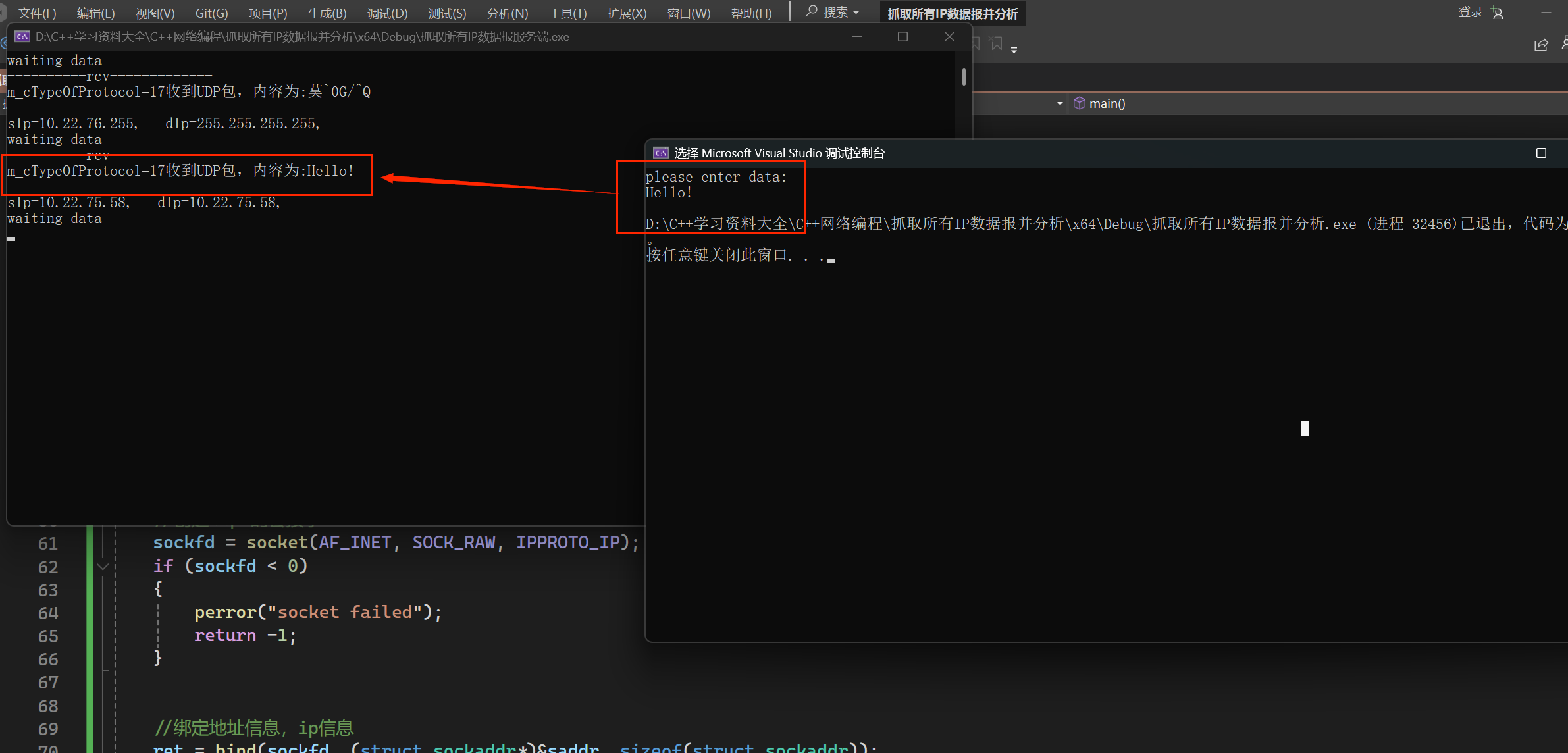Open the 生成(B) build menu
Viewport: 1568px width, 753px height.
tap(327, 13)
